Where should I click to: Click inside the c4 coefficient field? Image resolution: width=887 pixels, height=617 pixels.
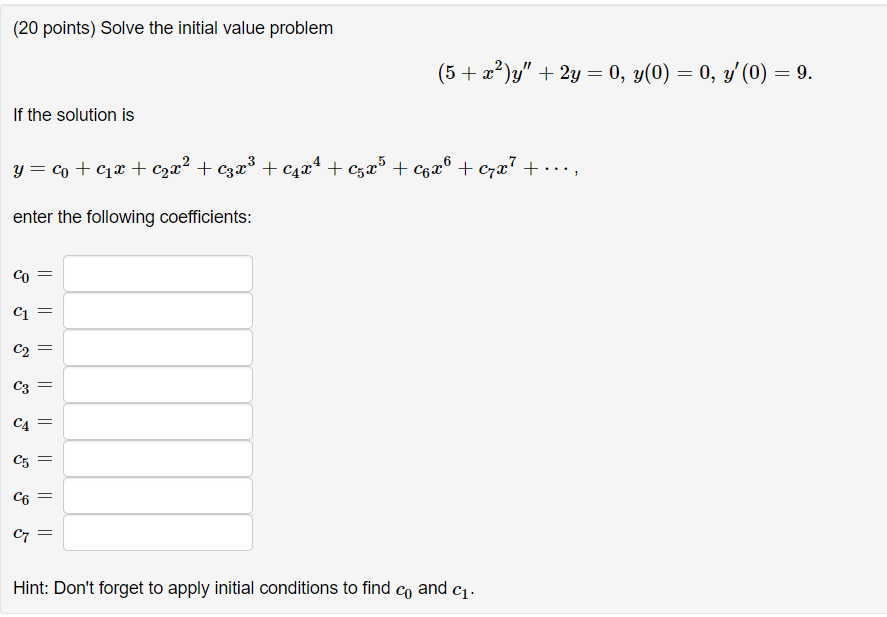coord(157,421)
